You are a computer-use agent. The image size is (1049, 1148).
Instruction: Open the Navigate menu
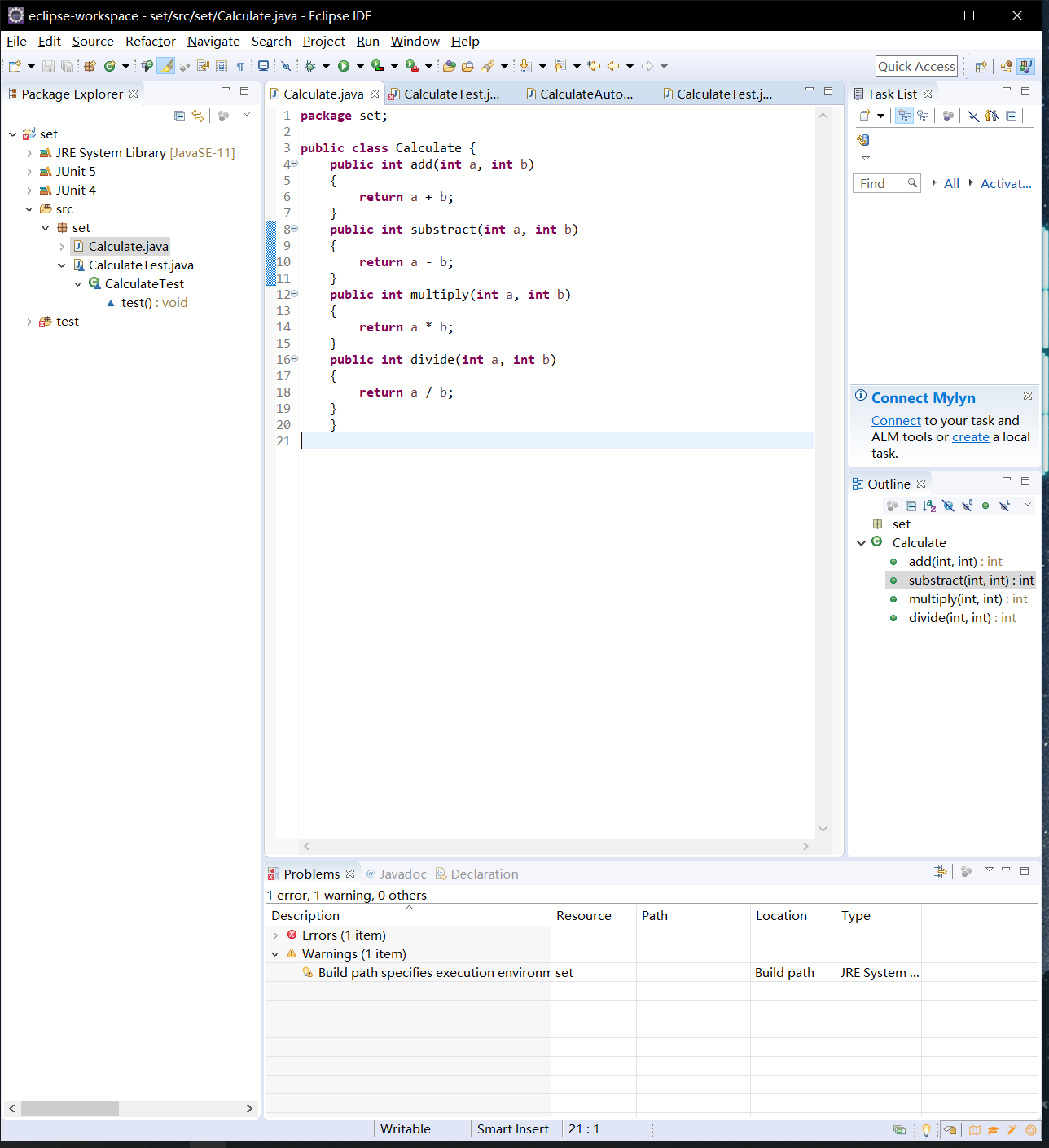(x=213, y=41)
